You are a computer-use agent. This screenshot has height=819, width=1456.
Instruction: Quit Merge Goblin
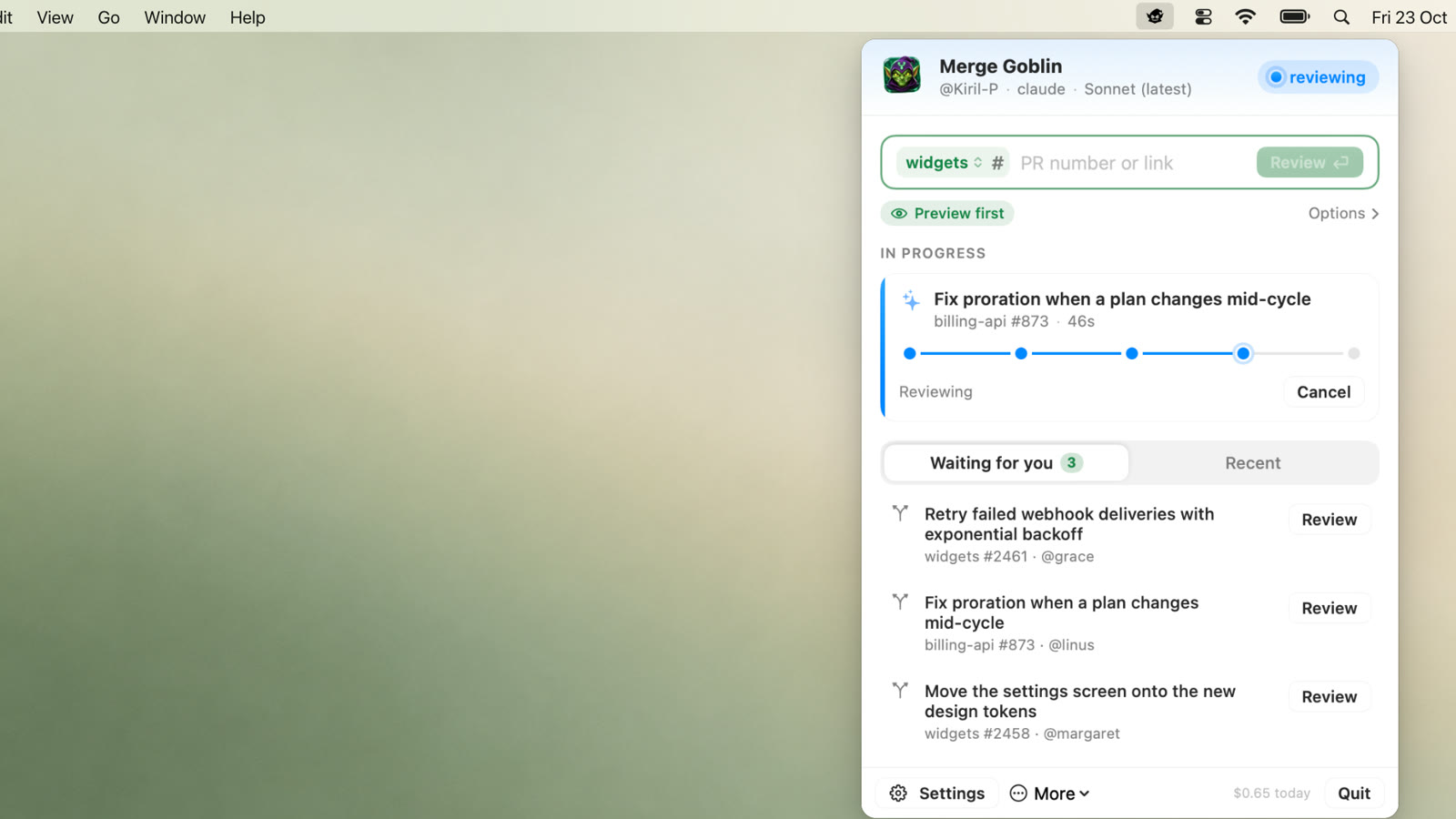point(1354,794)
